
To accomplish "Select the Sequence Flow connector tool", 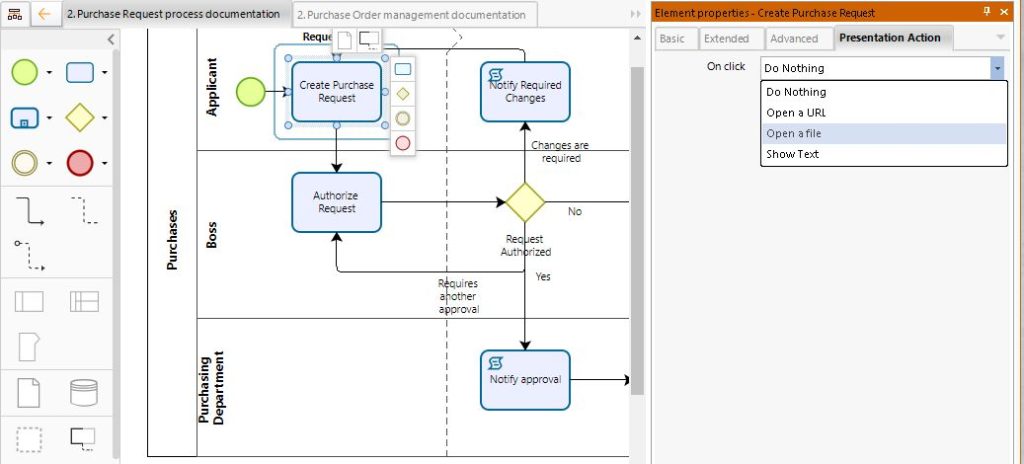I will (29, 211).
